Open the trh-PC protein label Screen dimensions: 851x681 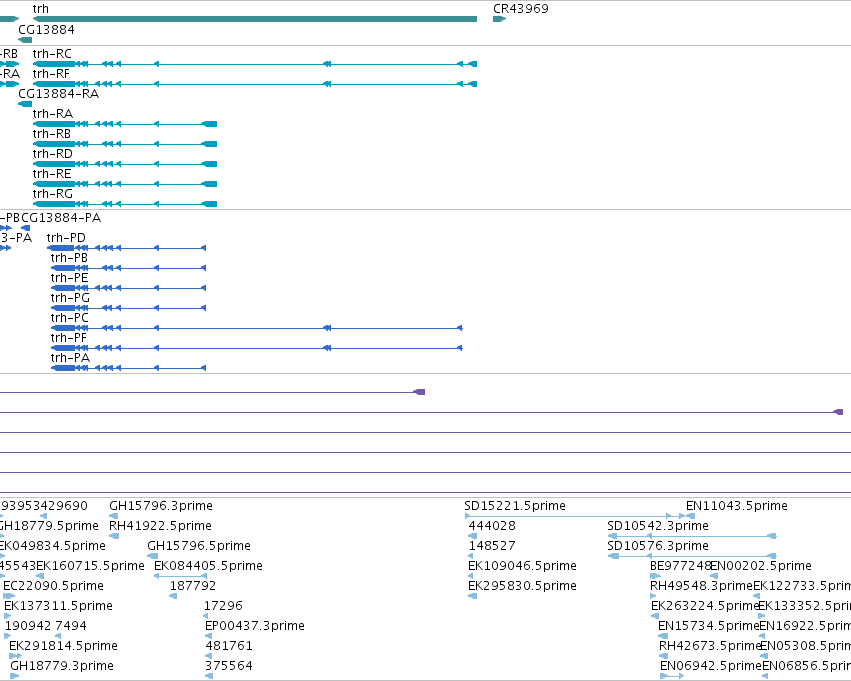[69, 318]
